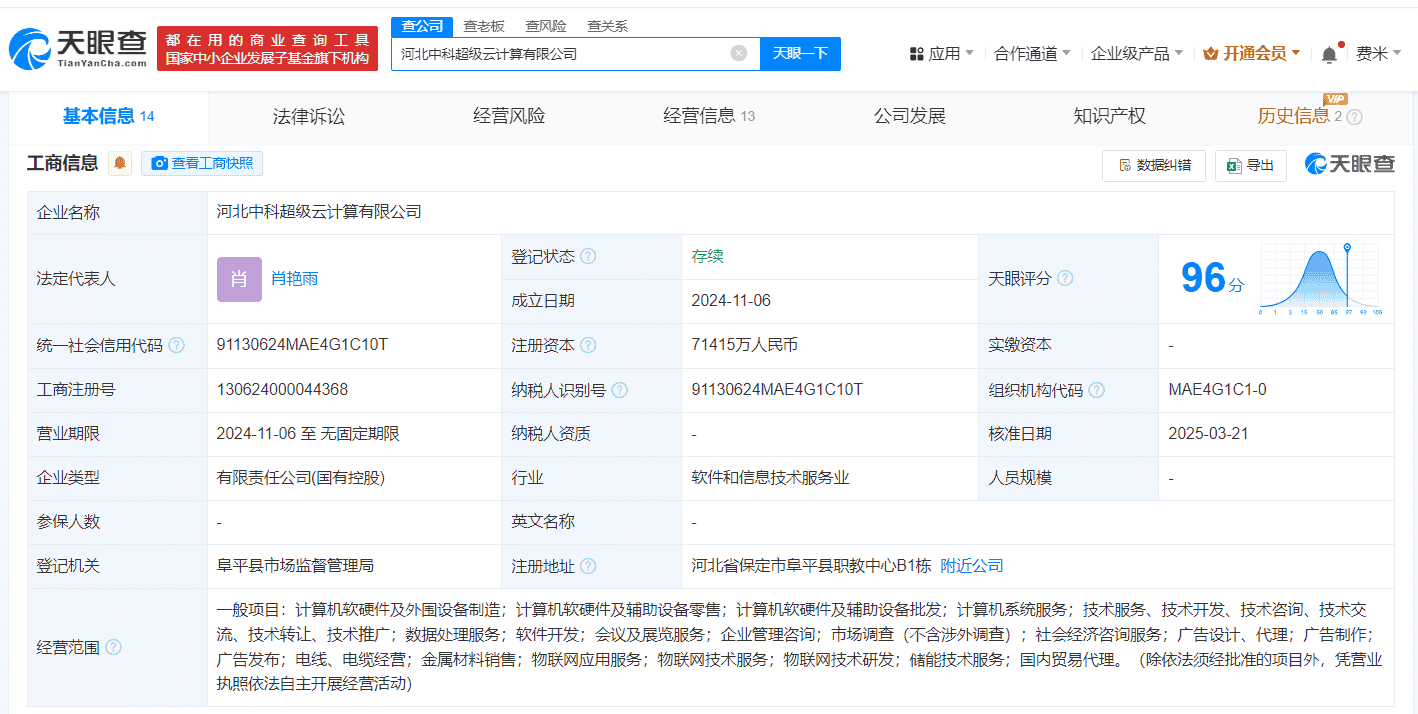Click the 天眼一下 search button
Viewport: 1418px width, 714px height.
point(799,53)
